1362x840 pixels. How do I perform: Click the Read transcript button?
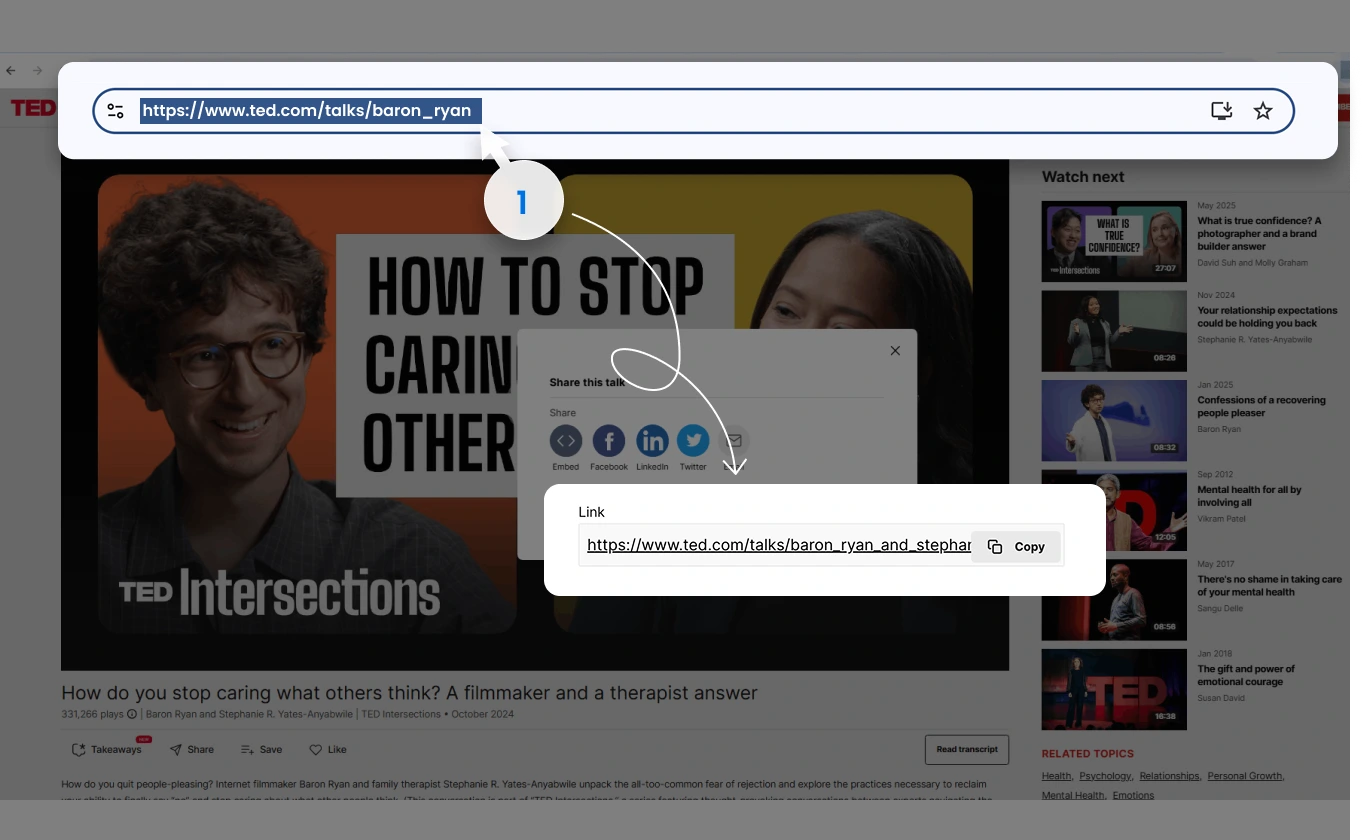tap(967, 749)
